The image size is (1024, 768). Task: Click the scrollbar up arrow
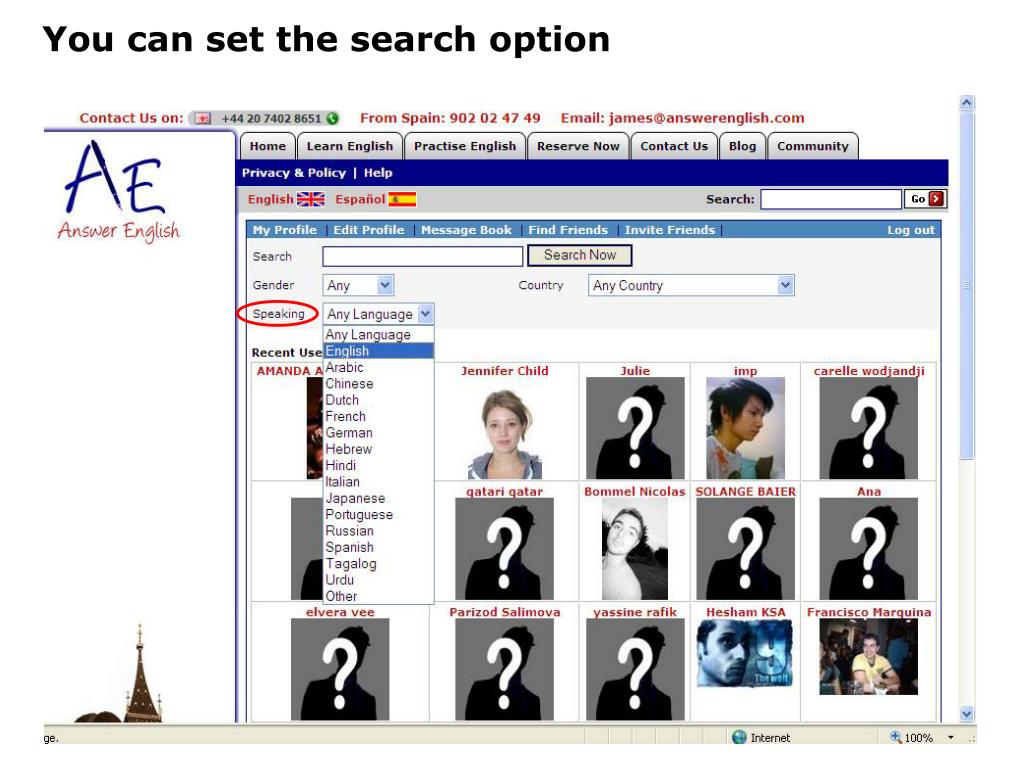click(x=967, y=103)
